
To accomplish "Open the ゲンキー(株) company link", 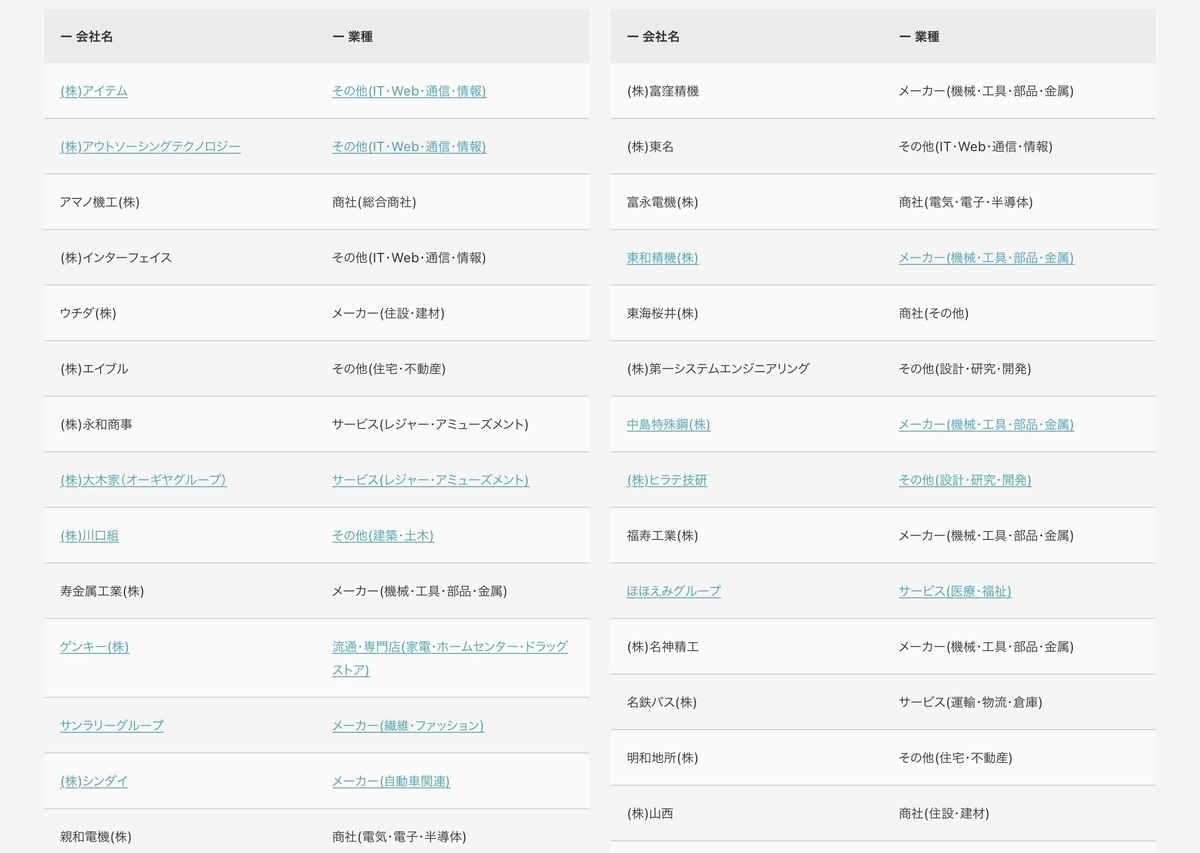I will tap(93, 647).
